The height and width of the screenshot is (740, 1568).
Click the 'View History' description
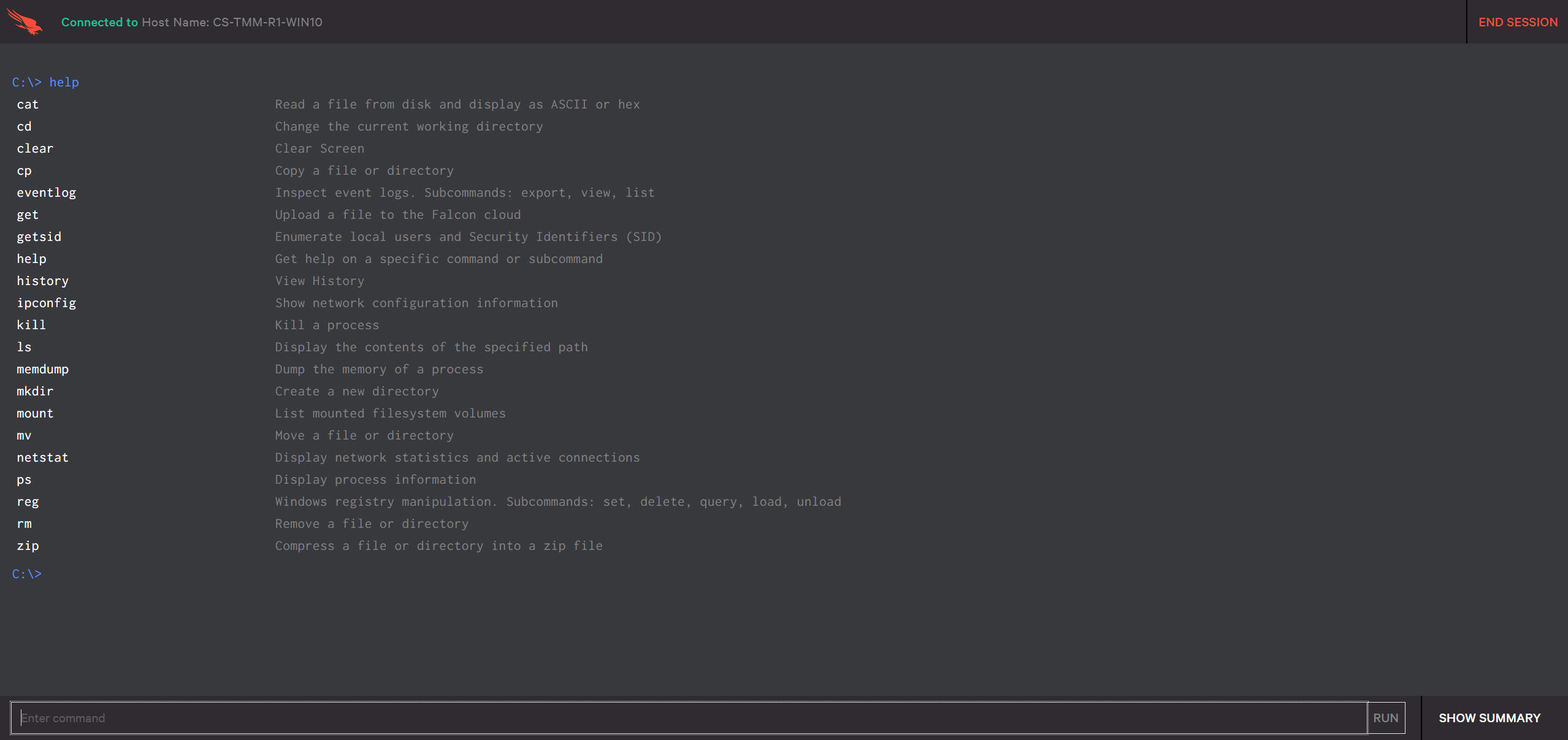[x=319, y=281]
